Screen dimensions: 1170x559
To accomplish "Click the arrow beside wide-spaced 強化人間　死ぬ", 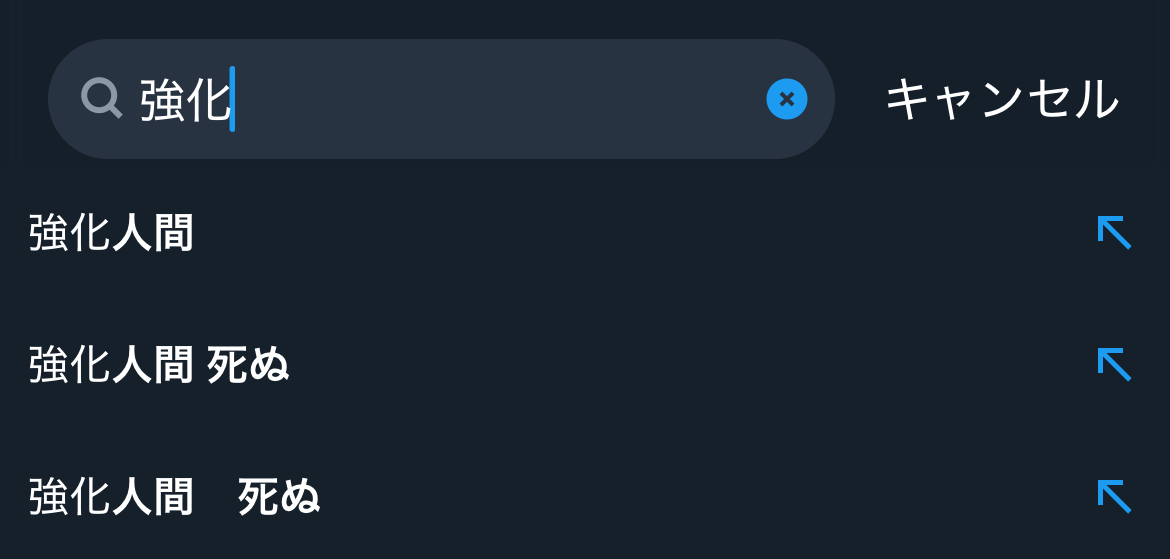I will pos(1113,496).
